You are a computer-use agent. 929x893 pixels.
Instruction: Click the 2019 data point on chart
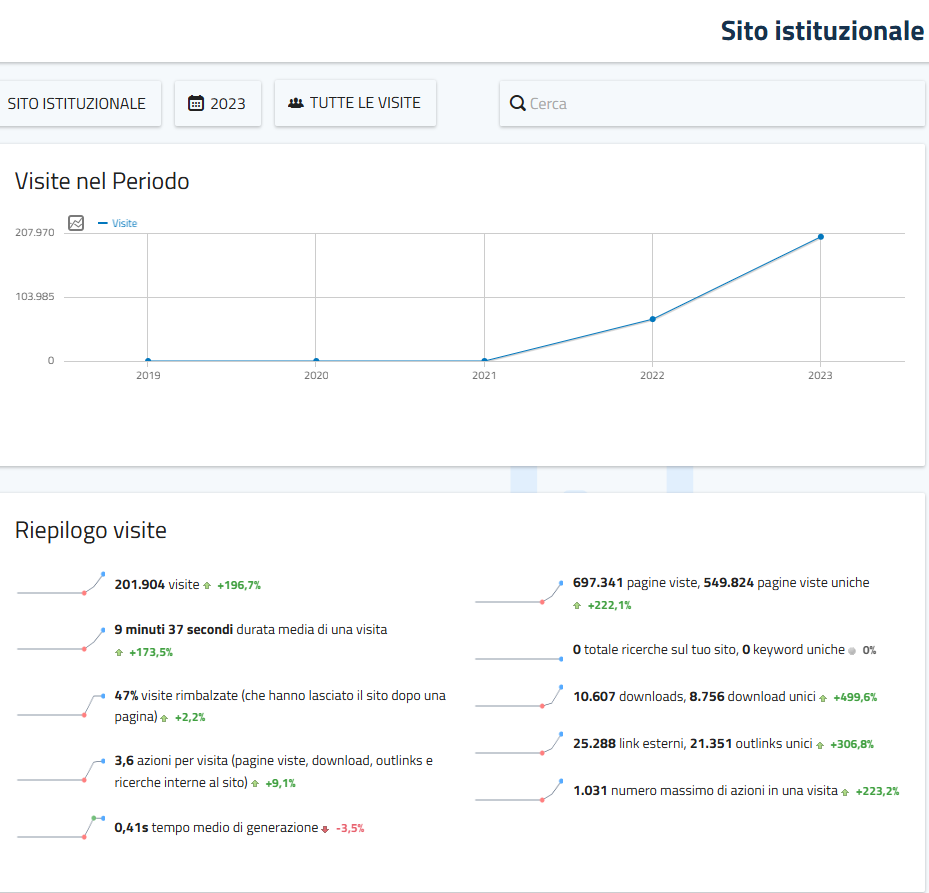(x=148, y=360)
